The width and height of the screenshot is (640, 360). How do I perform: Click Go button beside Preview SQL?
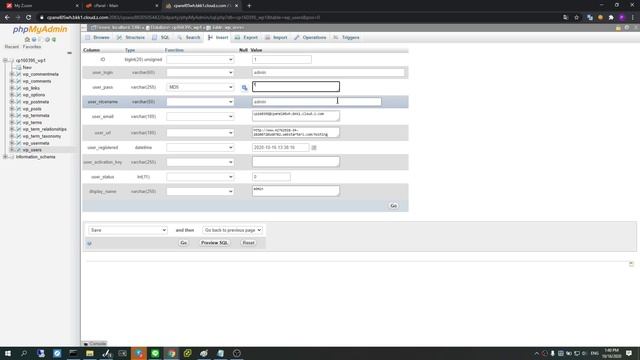pos(183,243)
